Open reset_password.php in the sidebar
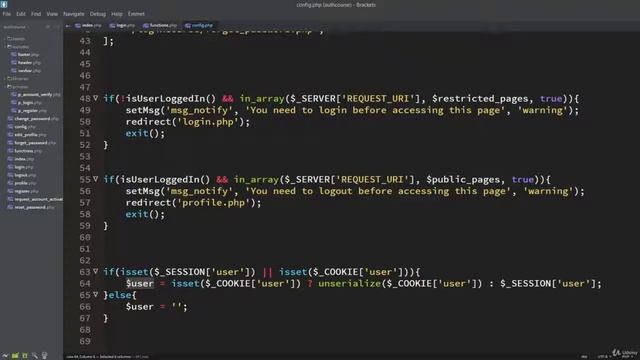Image resolution: width=640 pixels, height=360 pixels. (x=34, y=207)
